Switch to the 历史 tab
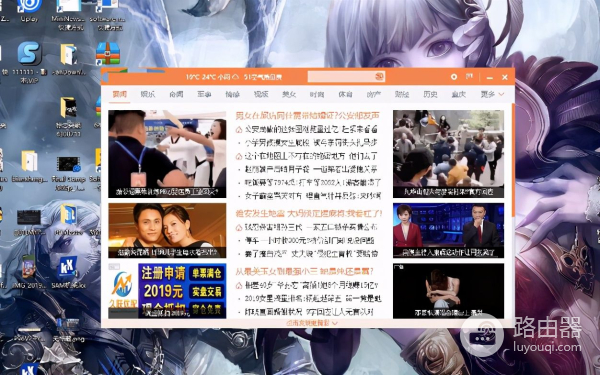Image resolution: width=600 pixels, height=375 pixels. (430, 94)
